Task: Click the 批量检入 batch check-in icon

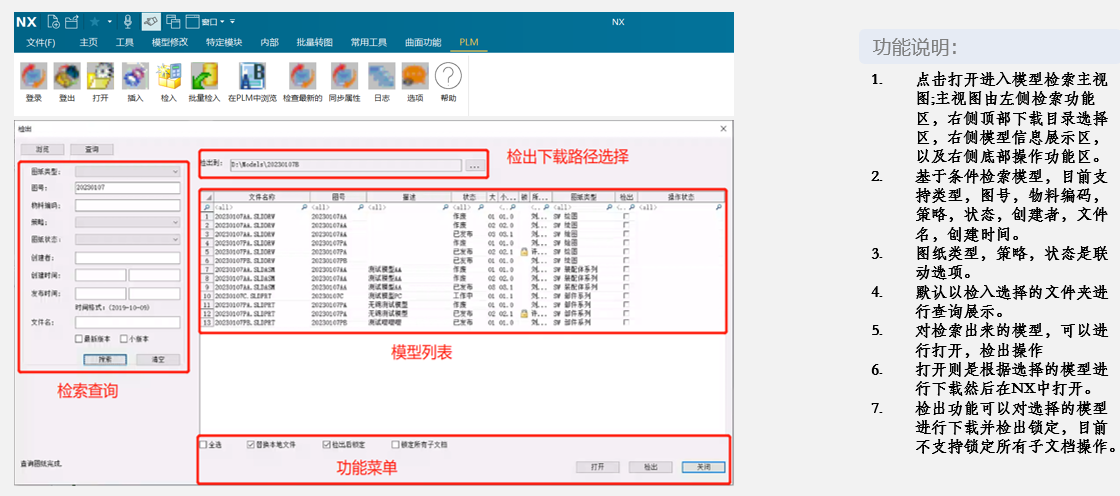Action: [x=204, y=76]
